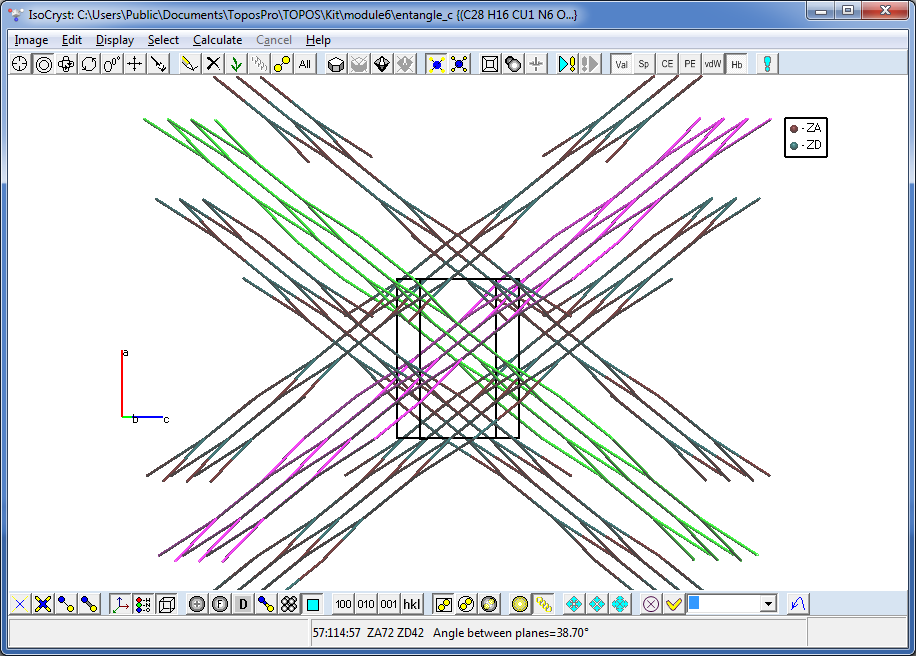Click the yellow check mark icon
Viewport: 916px width, 656px height.
(674, 604)
